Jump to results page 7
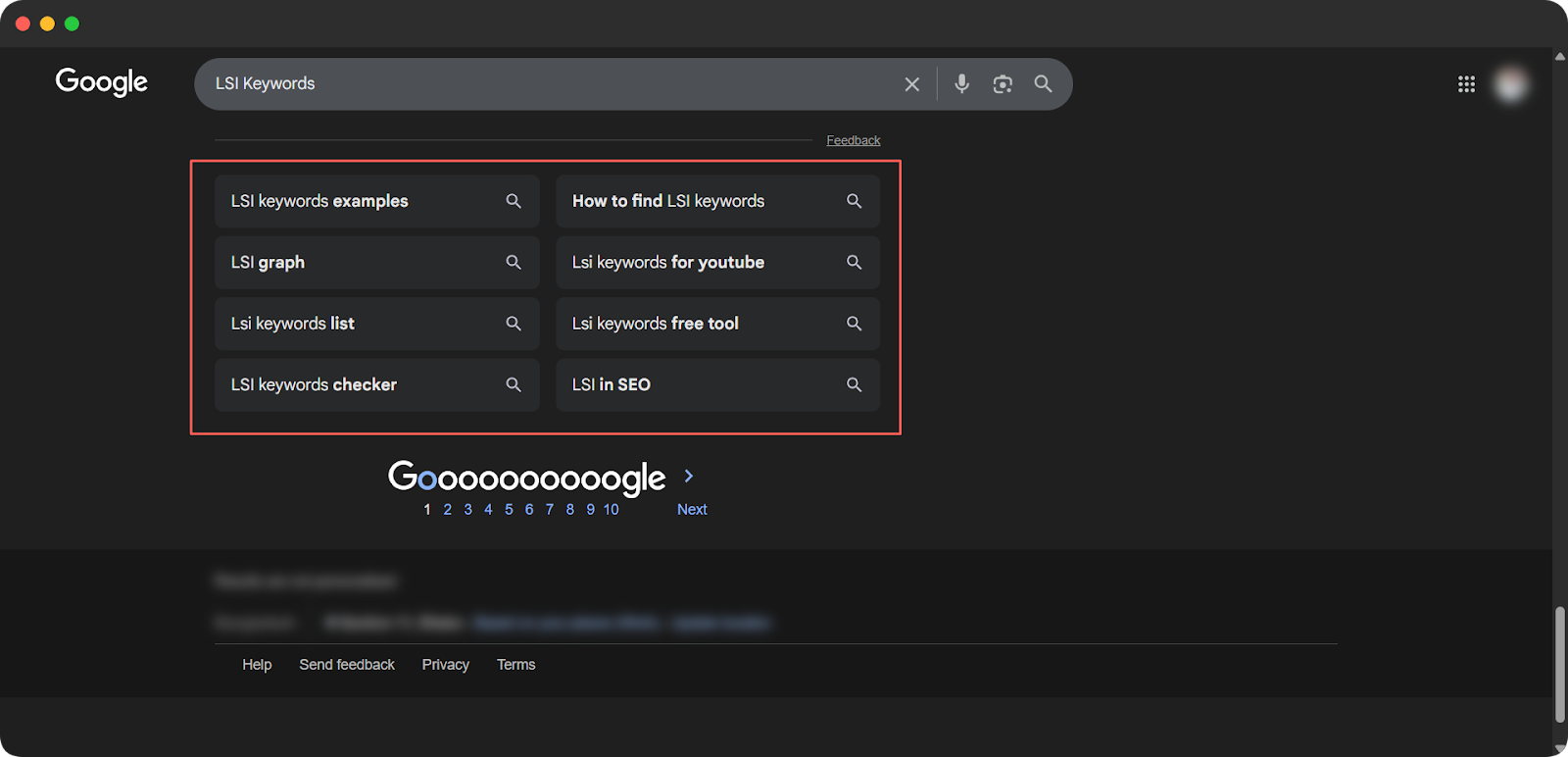 [x=550, y=510]
